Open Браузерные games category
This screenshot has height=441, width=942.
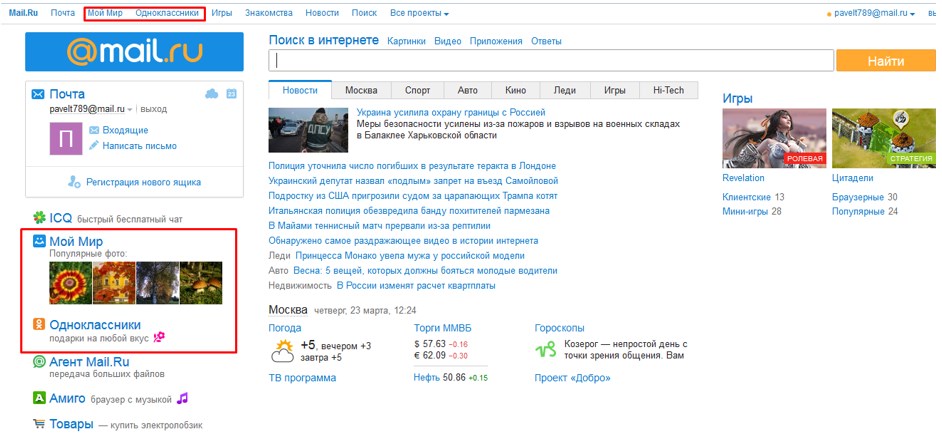858,197
